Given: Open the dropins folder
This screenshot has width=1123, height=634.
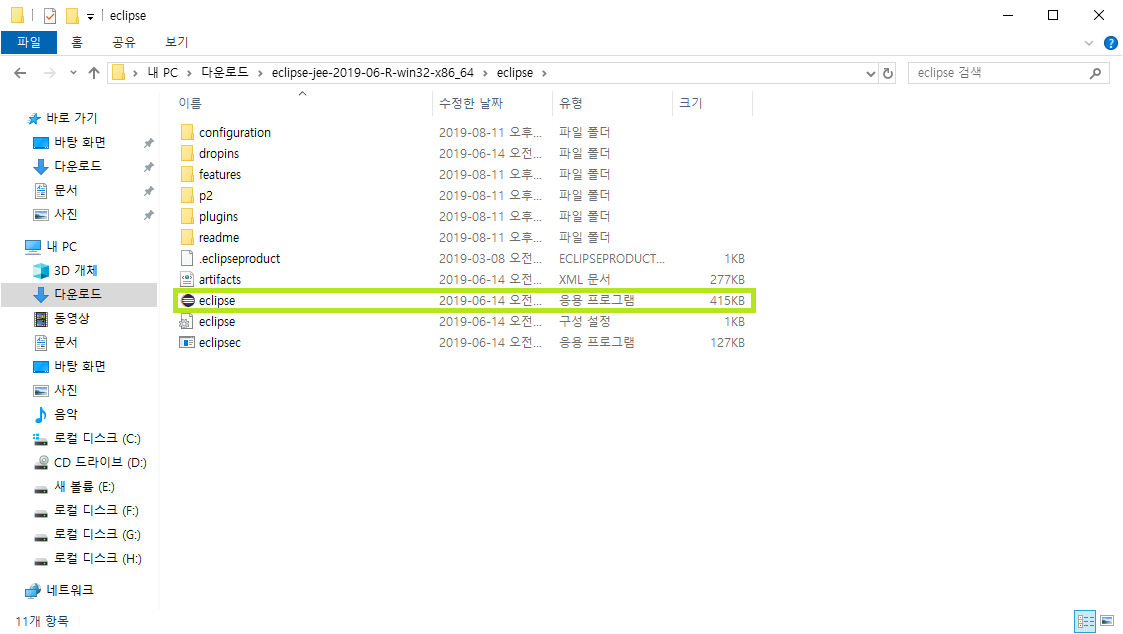Looking at the screenshot, I should [218, 153].
